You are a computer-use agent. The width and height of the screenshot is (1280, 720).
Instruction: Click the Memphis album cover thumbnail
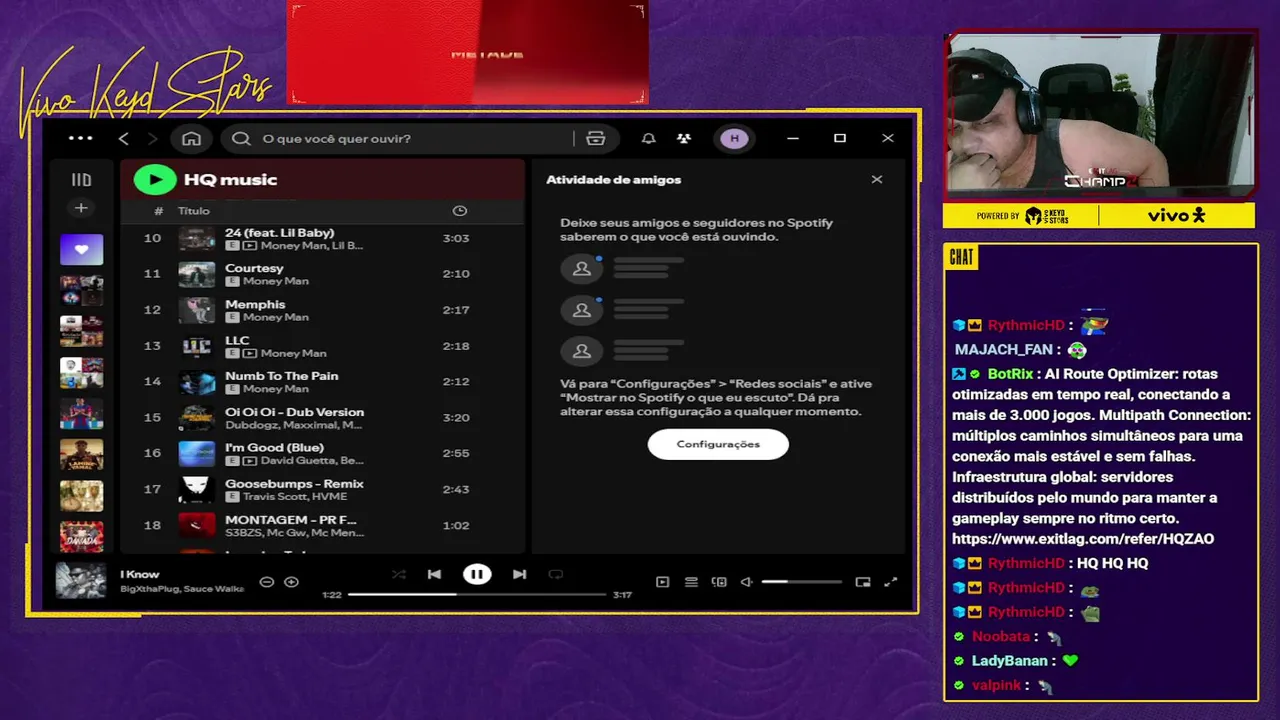point(197,310)
